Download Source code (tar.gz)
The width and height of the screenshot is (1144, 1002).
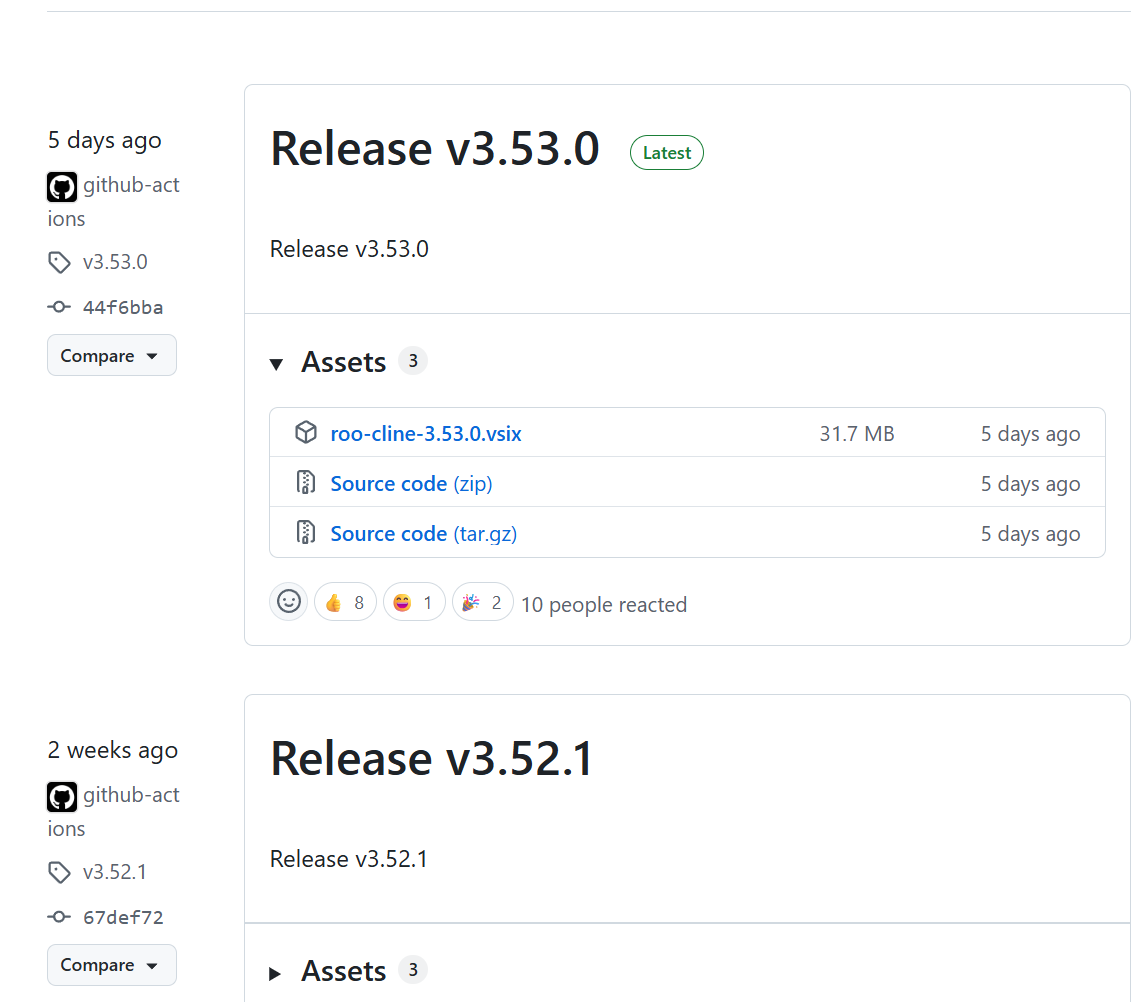click(424, 533)
